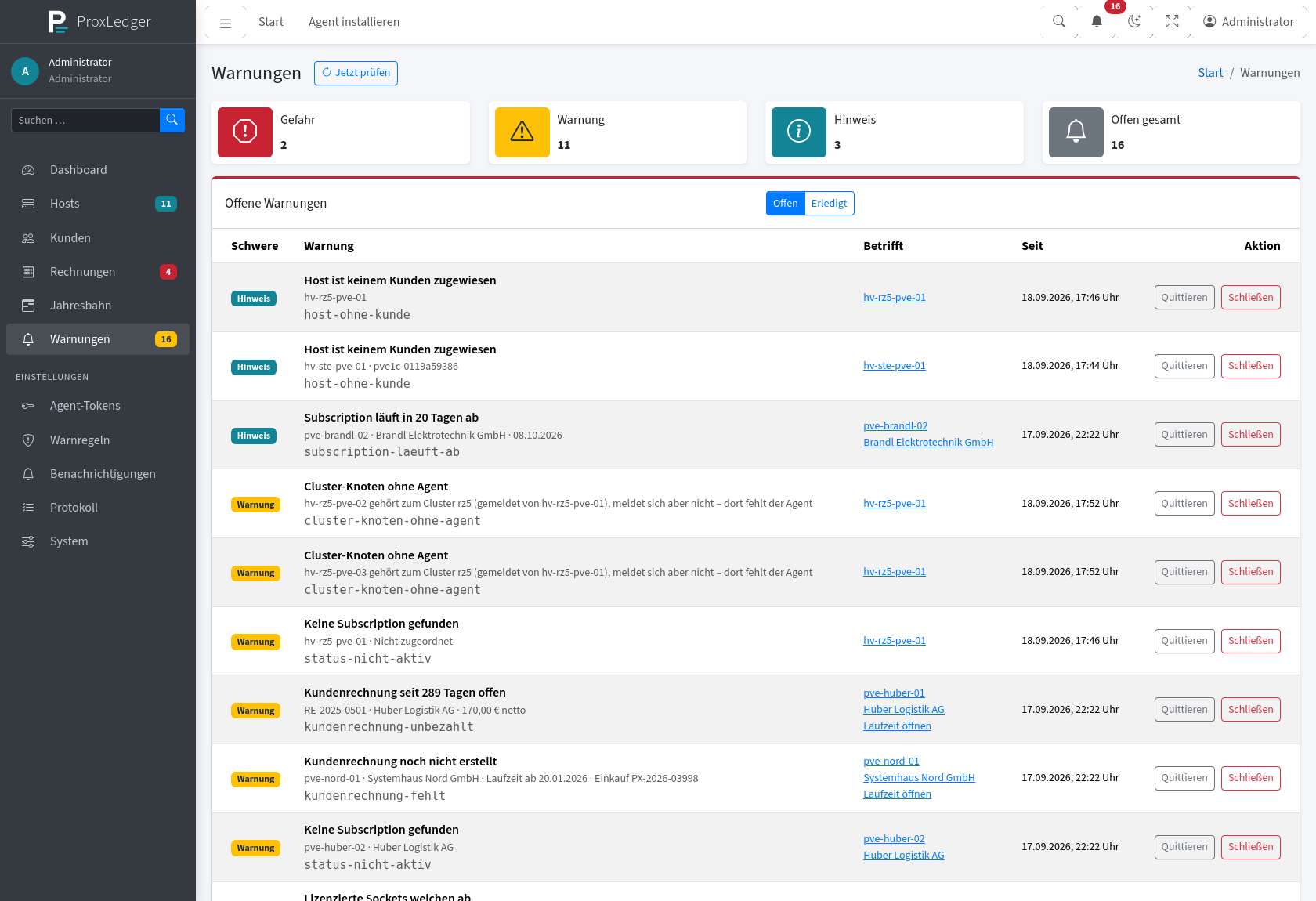Open Agent installieren in top navigation
The image size is (1316, 901).
tap(354, 22)
